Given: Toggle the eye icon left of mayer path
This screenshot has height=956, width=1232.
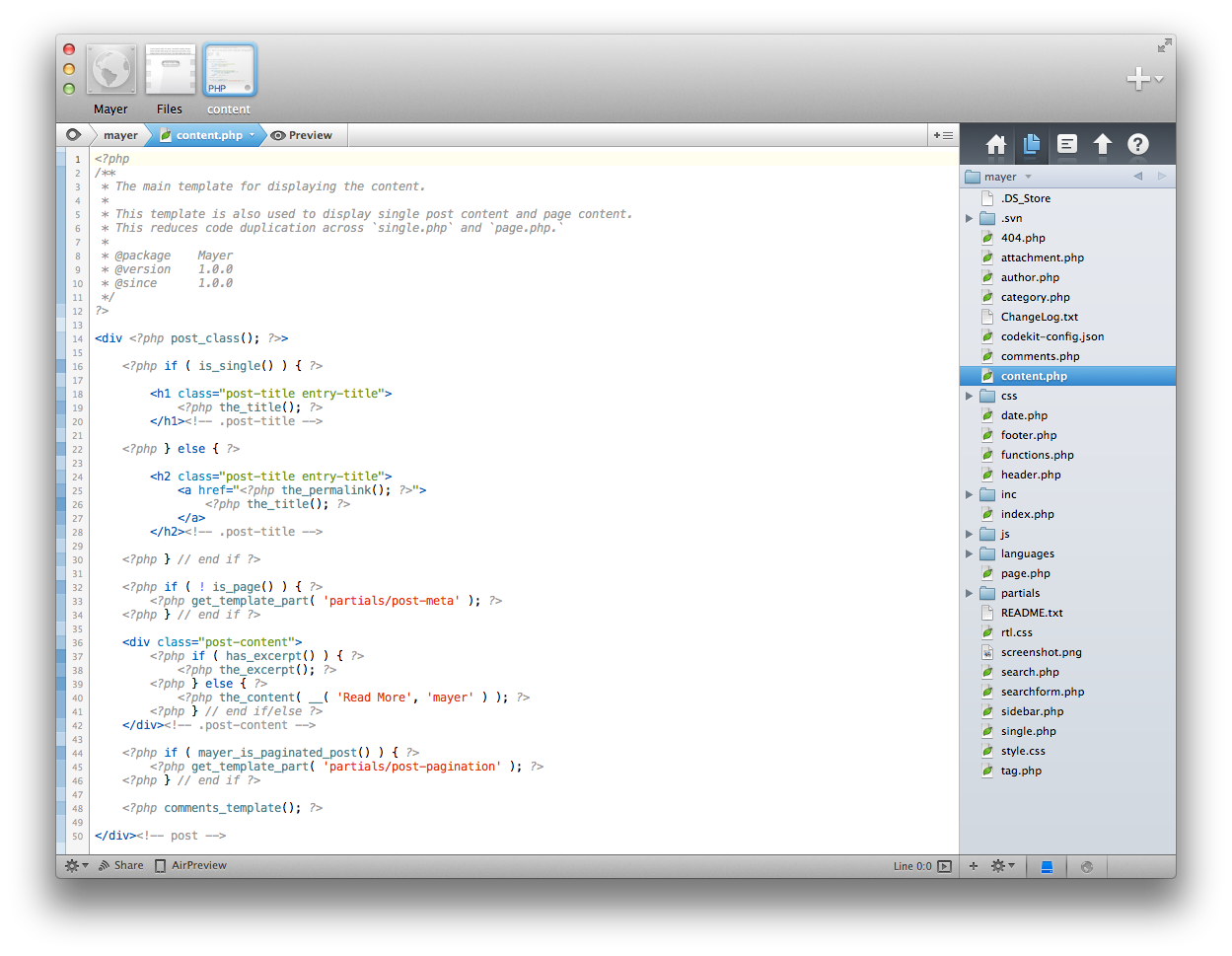Looking at the screenshot, I should pos(73,135).
